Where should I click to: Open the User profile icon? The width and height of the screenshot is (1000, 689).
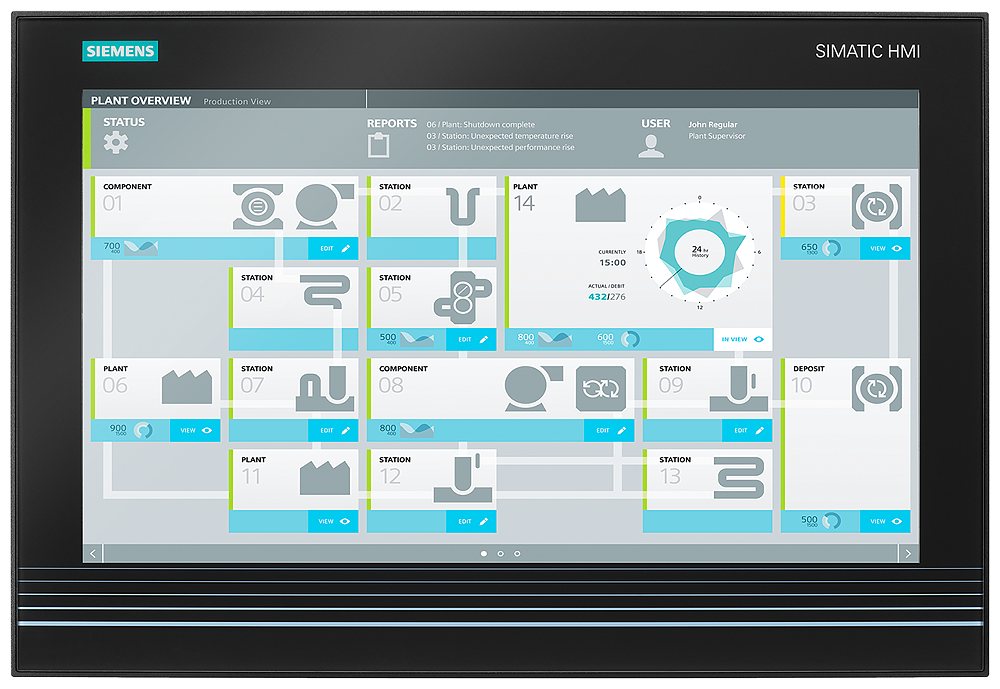tap(651, 145)
